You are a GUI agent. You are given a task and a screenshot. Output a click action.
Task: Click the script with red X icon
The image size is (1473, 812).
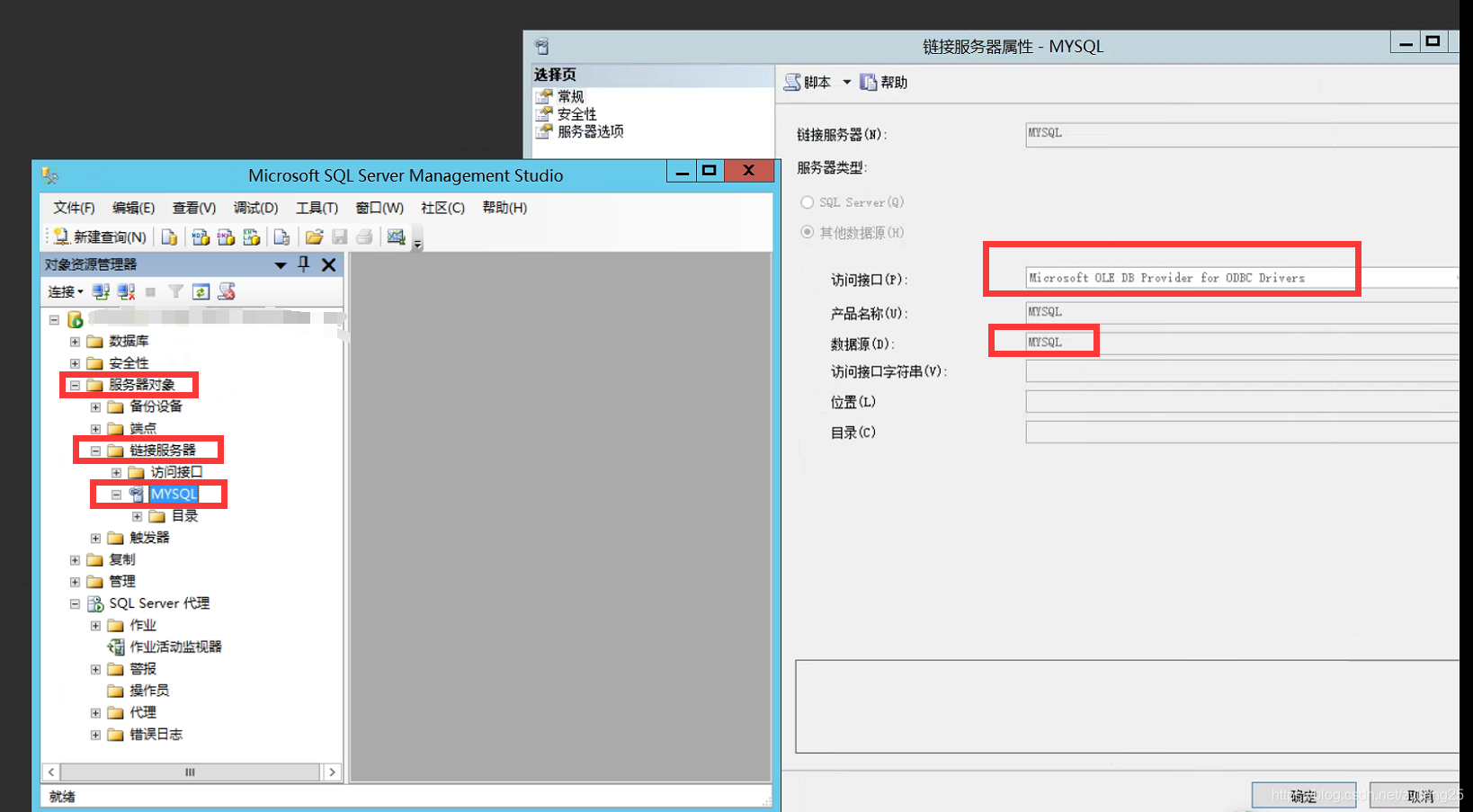click(x=227, y=291)
